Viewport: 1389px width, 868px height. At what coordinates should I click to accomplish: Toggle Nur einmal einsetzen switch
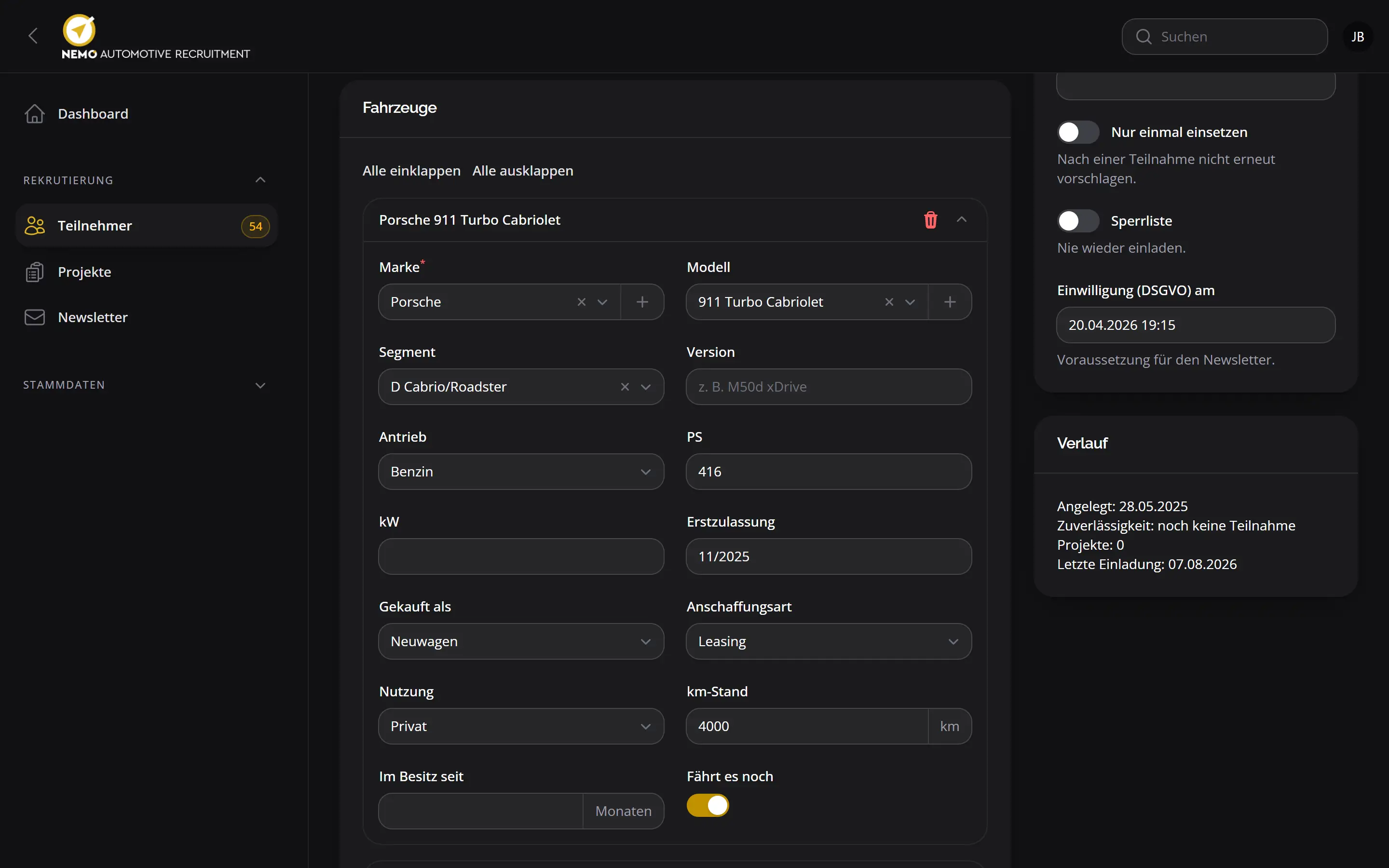click(x=1078, y=132)
